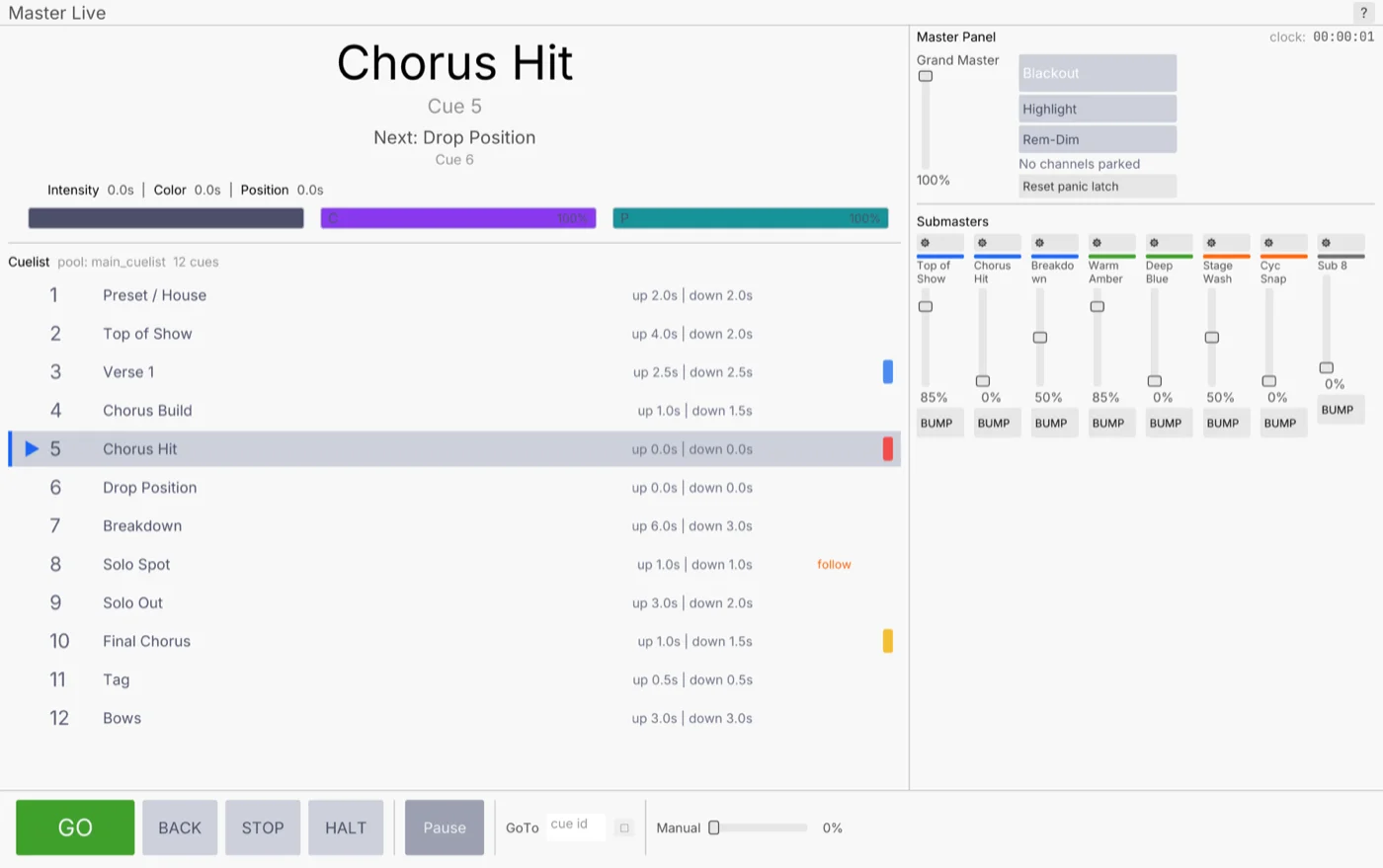Image resolution: width=1383 pixels, height=868 pixels.
Task: Select cue 6 Drop Position
Action: tap(454, 488)
